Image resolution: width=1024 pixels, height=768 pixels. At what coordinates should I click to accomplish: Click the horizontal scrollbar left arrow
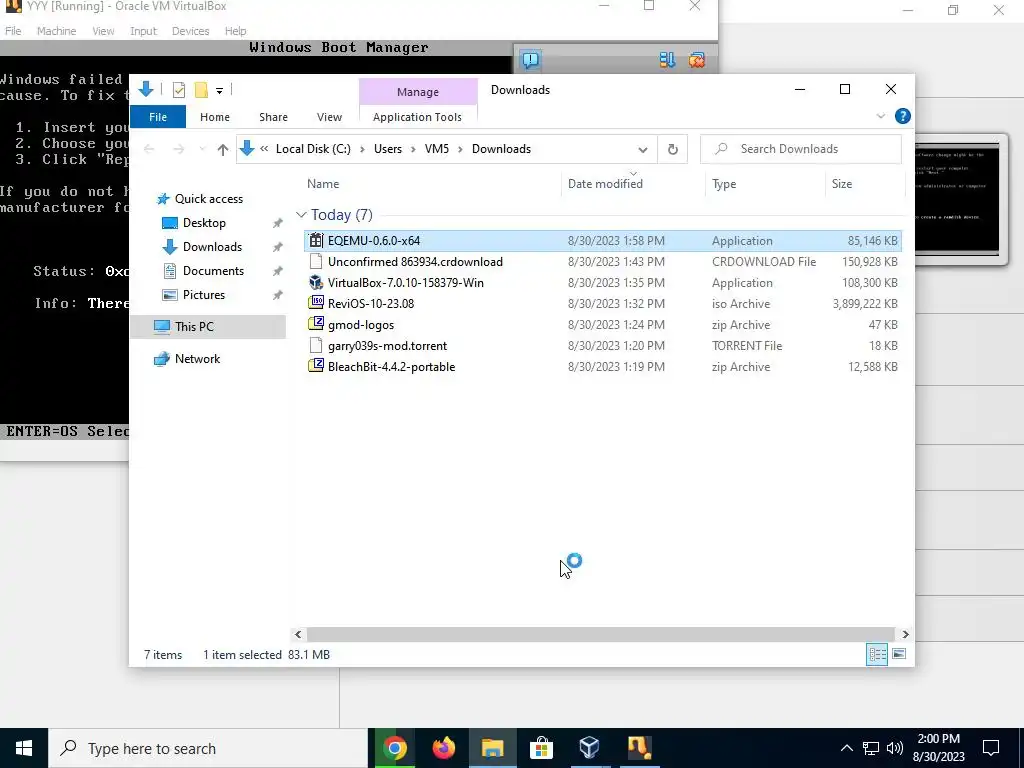click(298, 634)
